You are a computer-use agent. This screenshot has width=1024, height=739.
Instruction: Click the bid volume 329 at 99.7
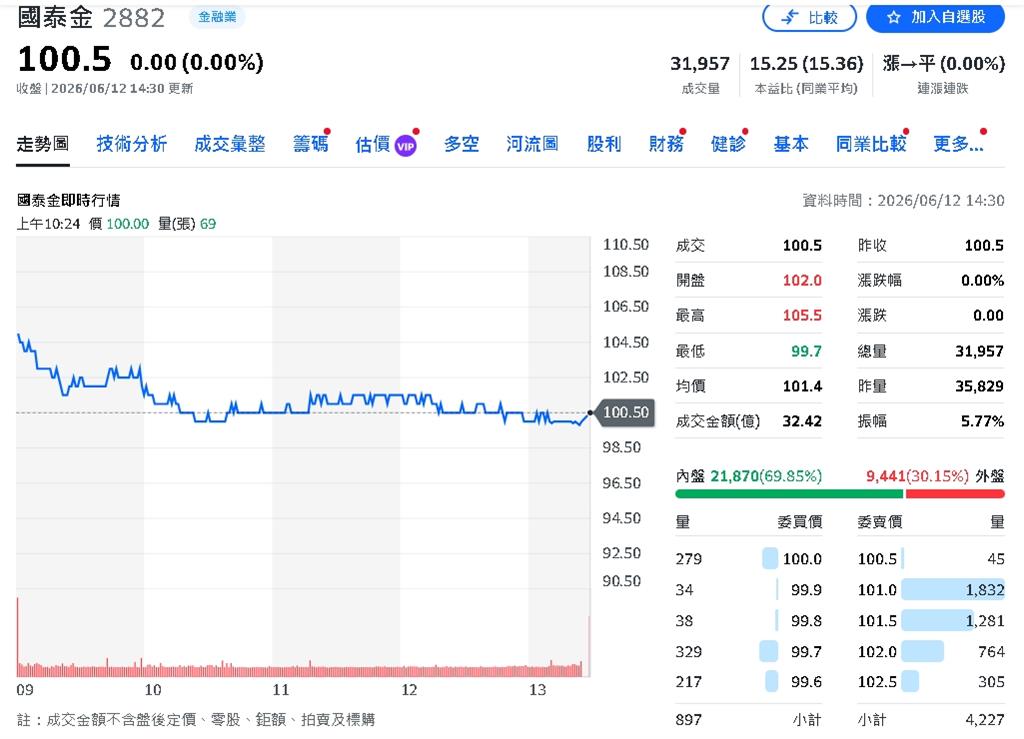(x=688, y=651)
